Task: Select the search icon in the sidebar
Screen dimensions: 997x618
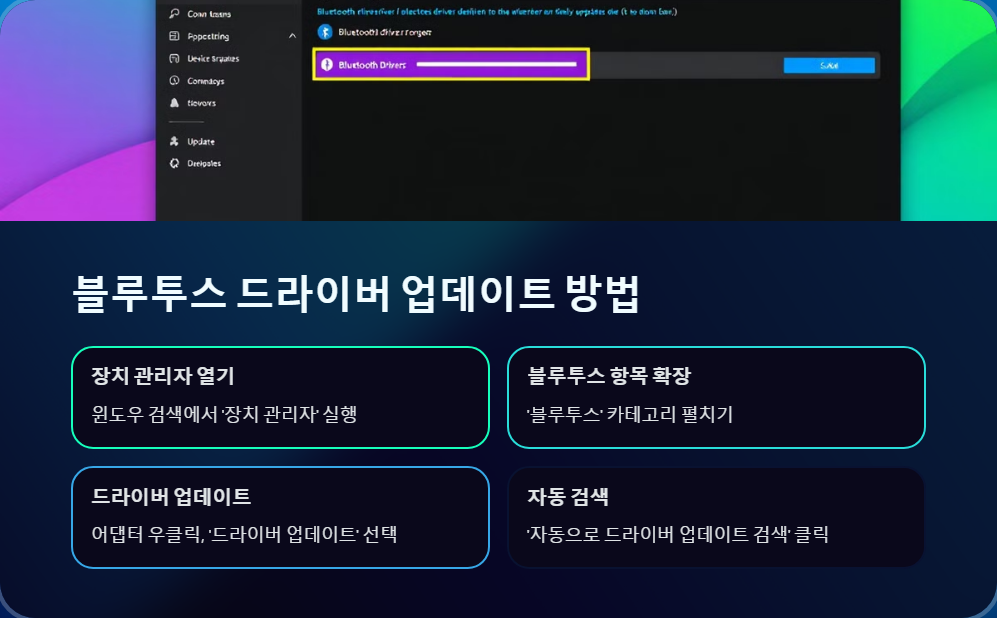Action: pos(175,14)
